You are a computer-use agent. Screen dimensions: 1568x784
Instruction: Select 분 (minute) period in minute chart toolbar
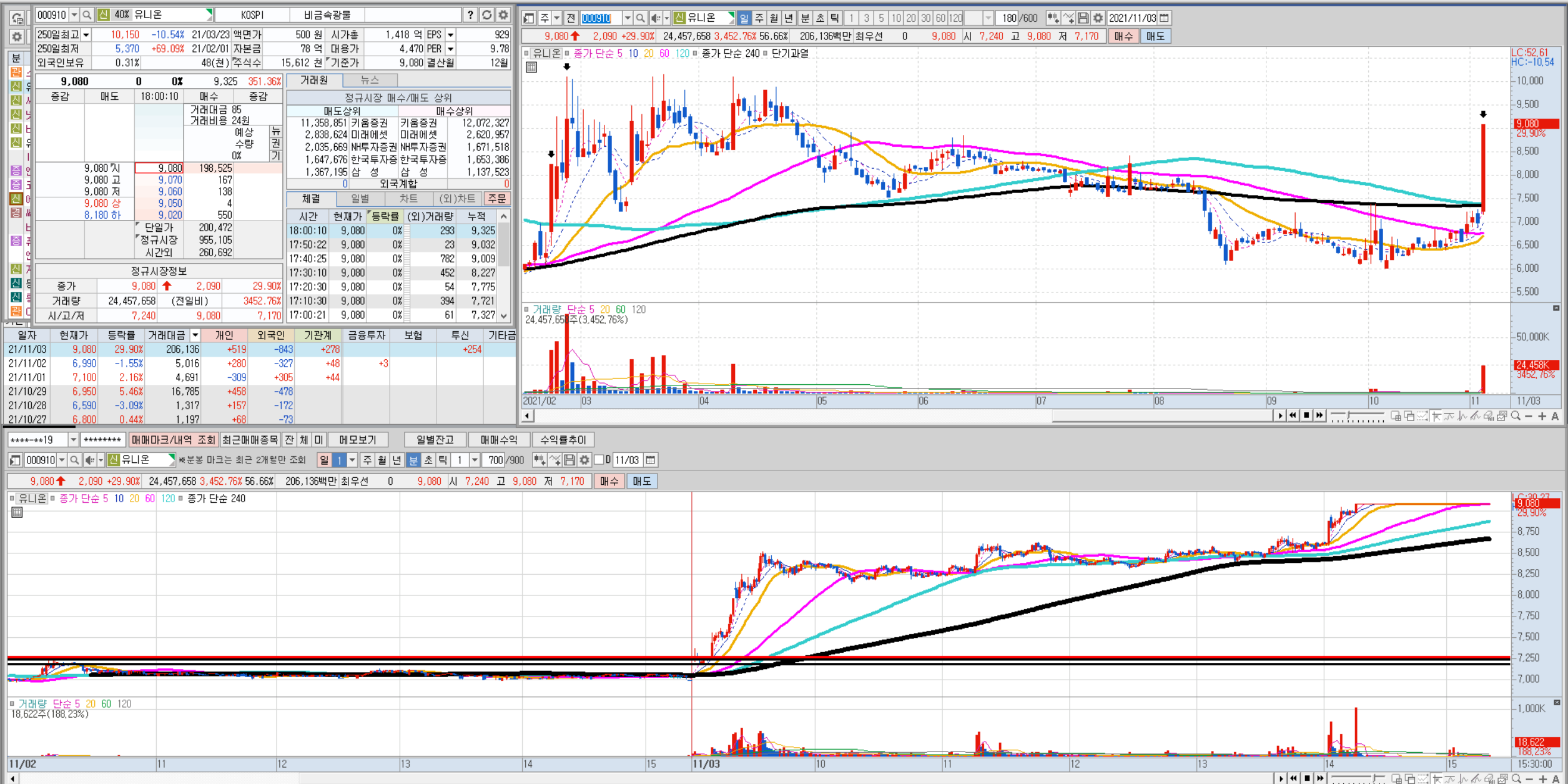click(x=413, y=460)
